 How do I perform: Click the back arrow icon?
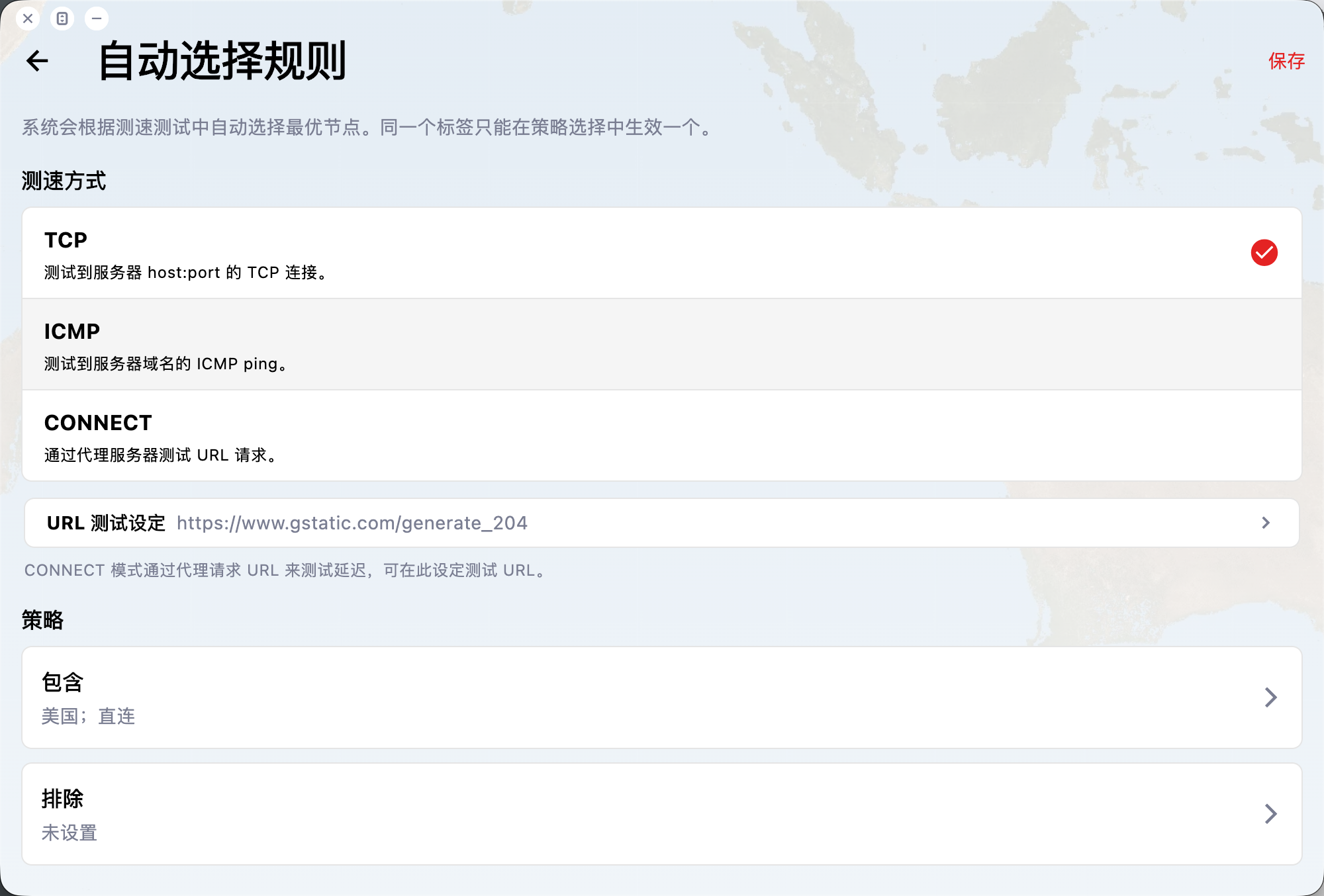point(38,61)
